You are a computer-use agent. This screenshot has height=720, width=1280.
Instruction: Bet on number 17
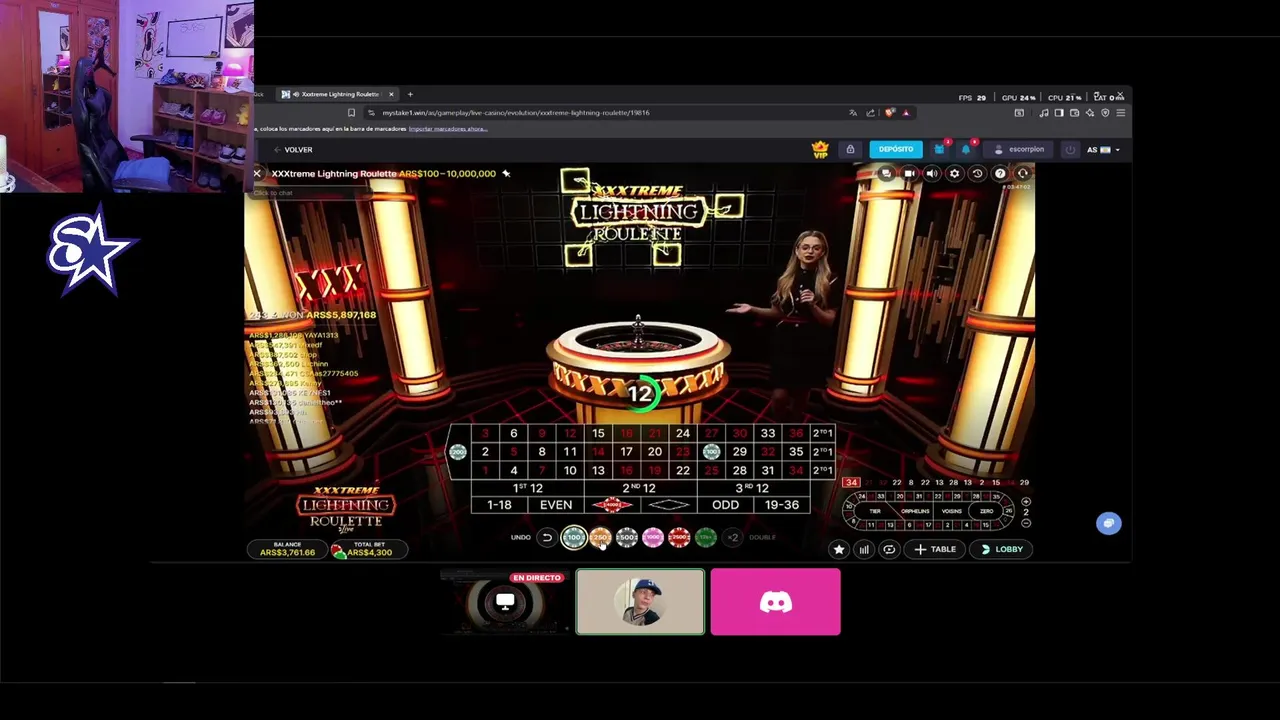click(x=626, y=452)
